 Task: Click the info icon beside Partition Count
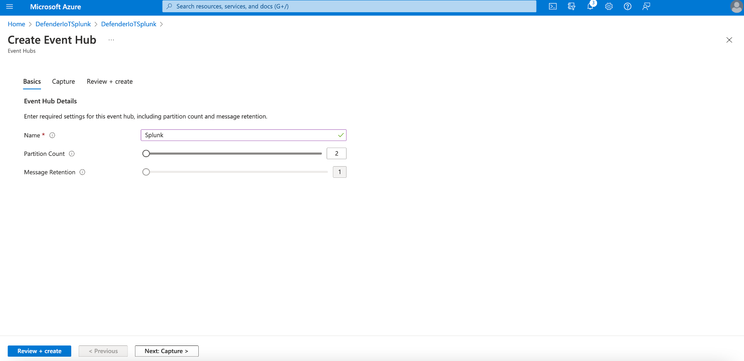point(72,154)
